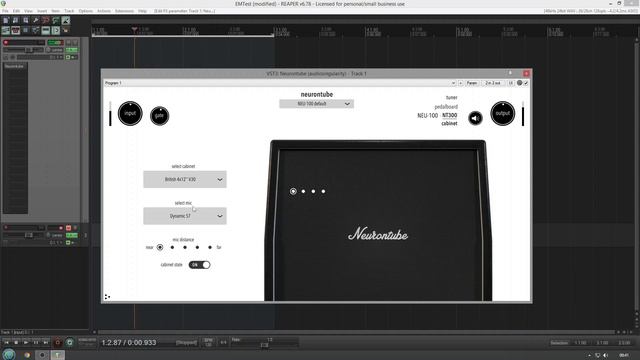
Task: Toggle item grouping toolbar icon
Action: point(16,30)
